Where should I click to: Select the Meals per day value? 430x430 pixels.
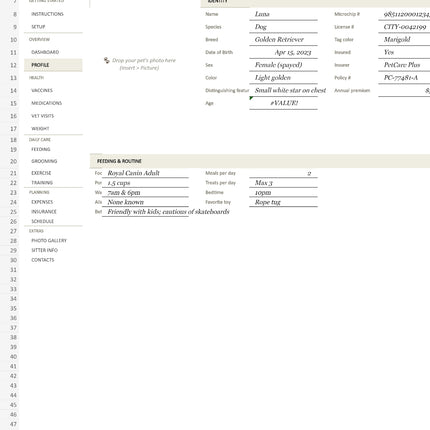click(283, 173)
